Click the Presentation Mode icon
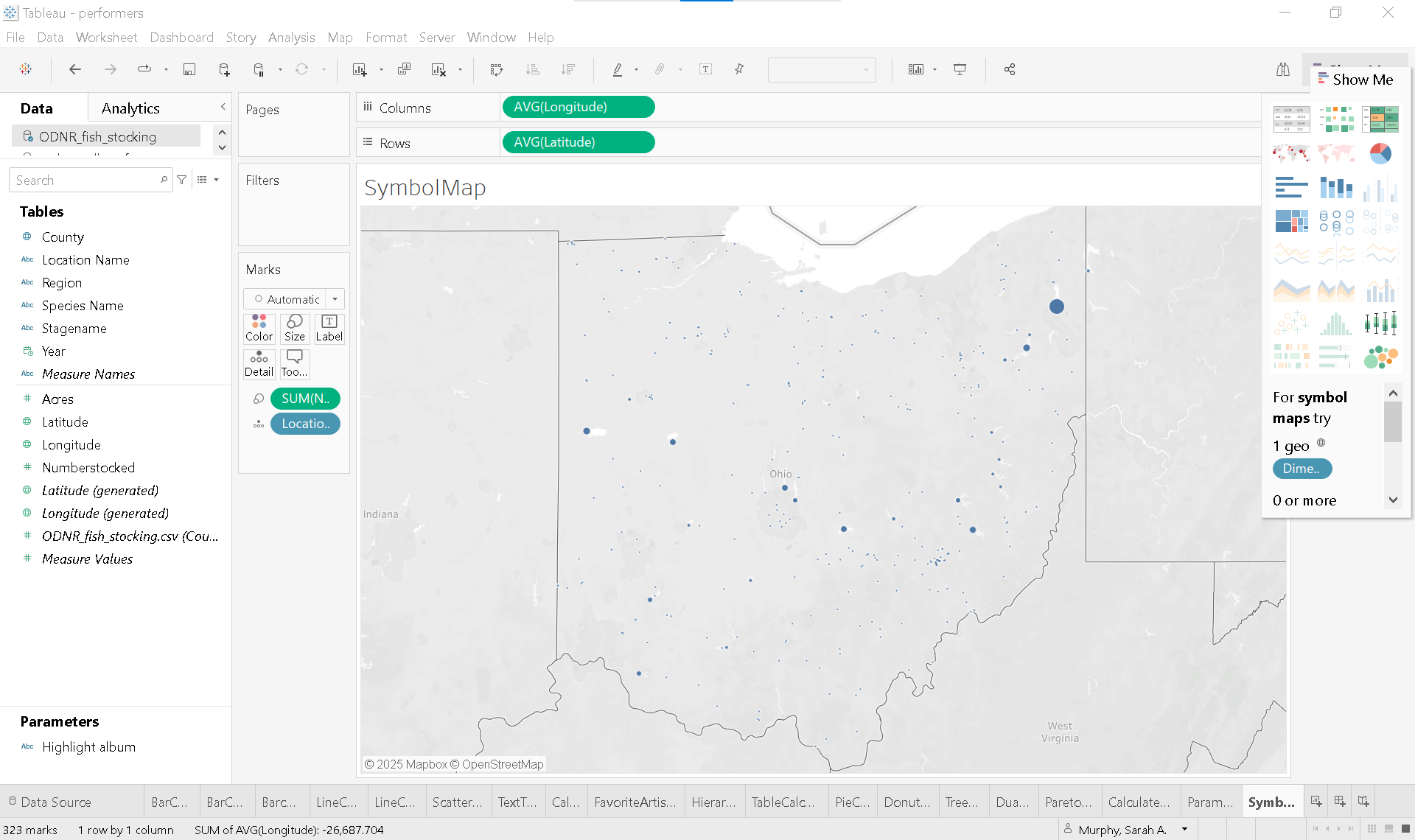The image size is (1415, 840). coord(960,69)
